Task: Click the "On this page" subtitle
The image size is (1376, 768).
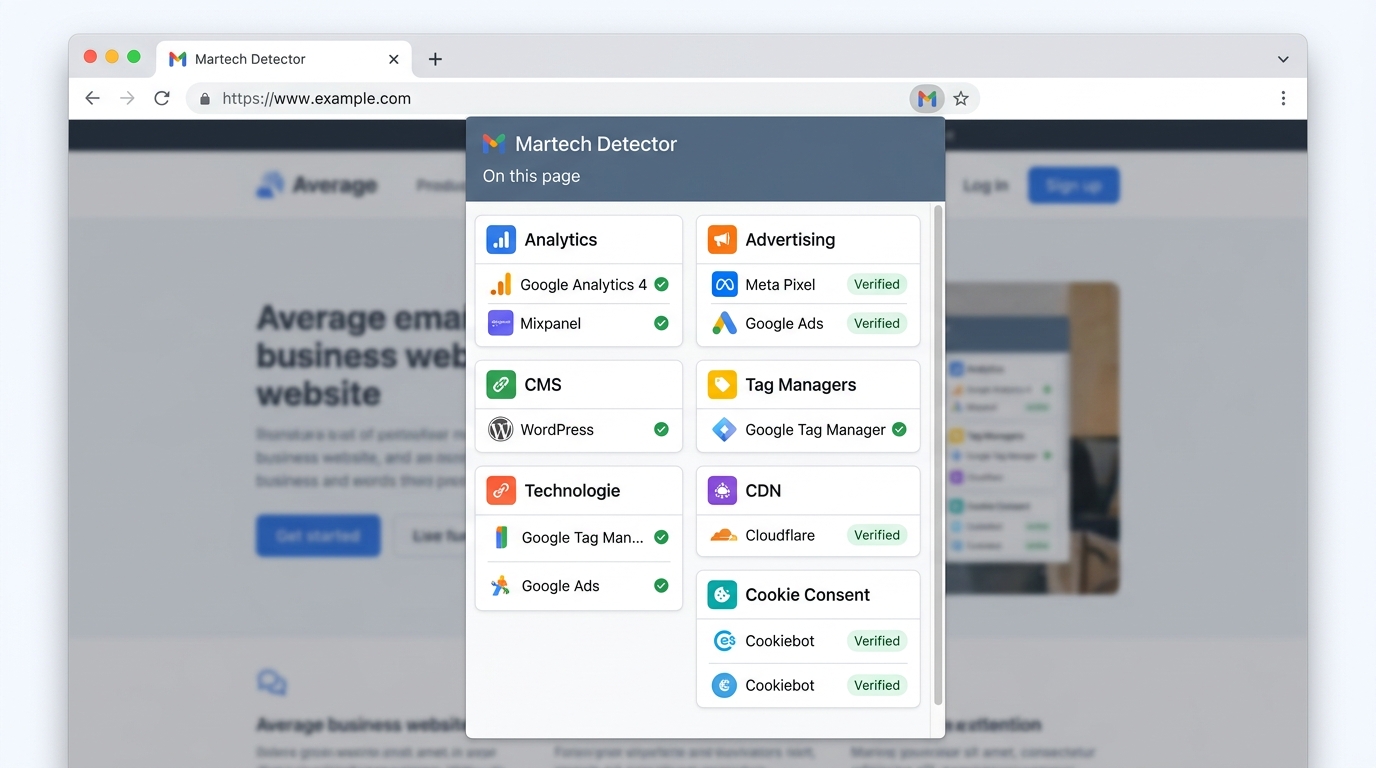Action: point(531,176)
